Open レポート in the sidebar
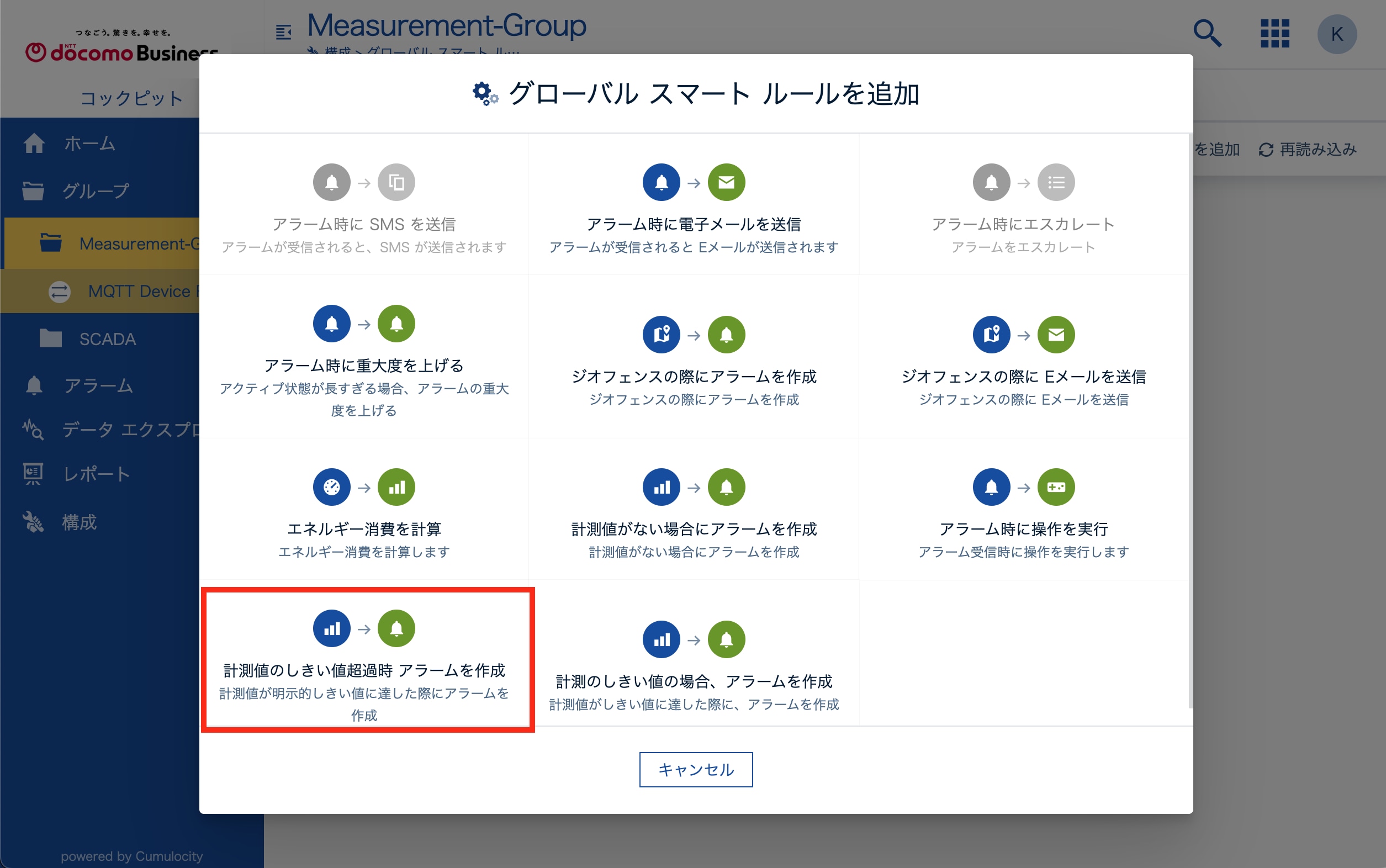 77,474
